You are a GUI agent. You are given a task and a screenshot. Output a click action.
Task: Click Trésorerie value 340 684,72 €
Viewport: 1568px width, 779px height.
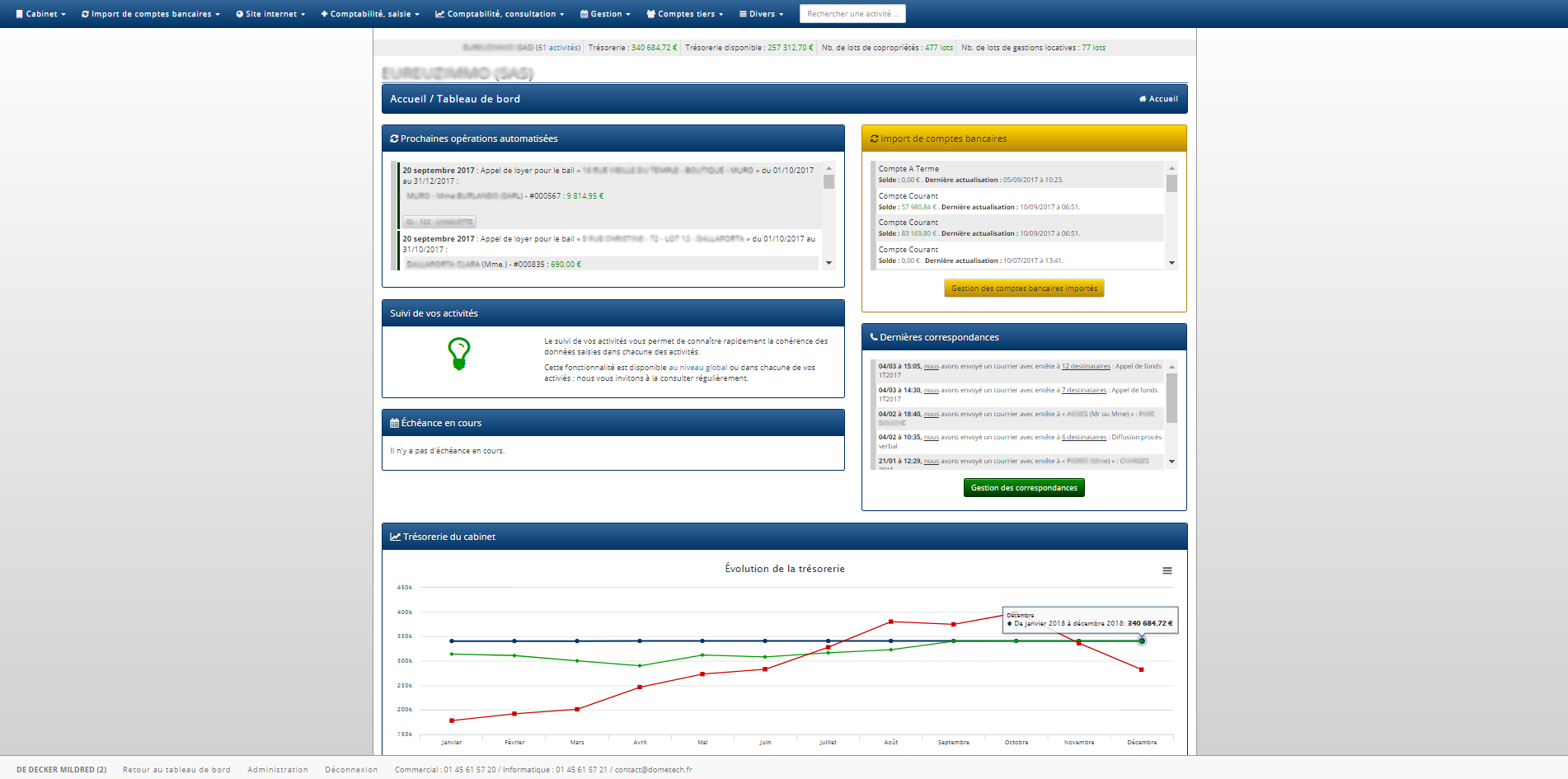pyautogui.click(x=655, y=48)
